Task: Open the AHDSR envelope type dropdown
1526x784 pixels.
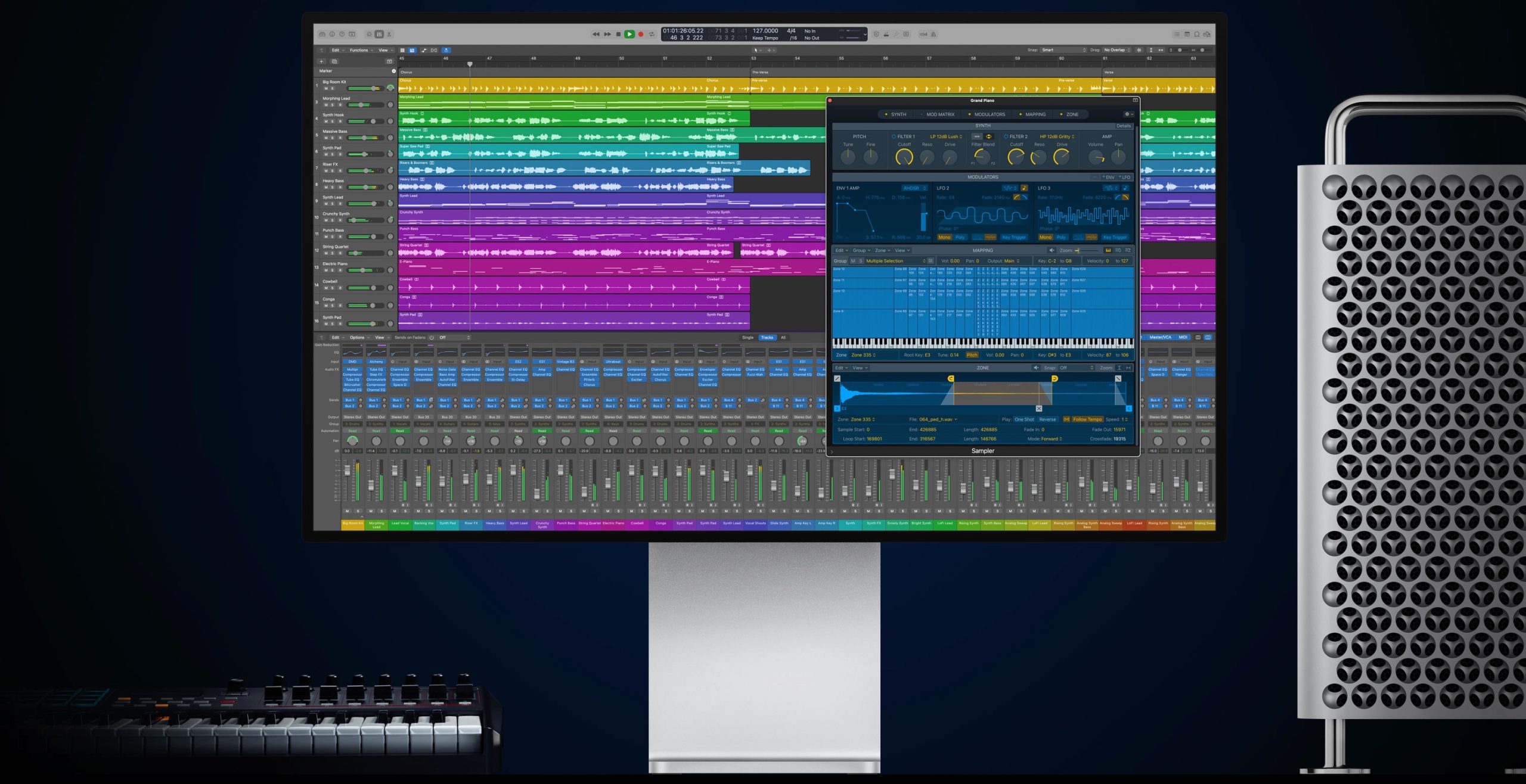Action: pyautogui.click(x=914, y=188)
